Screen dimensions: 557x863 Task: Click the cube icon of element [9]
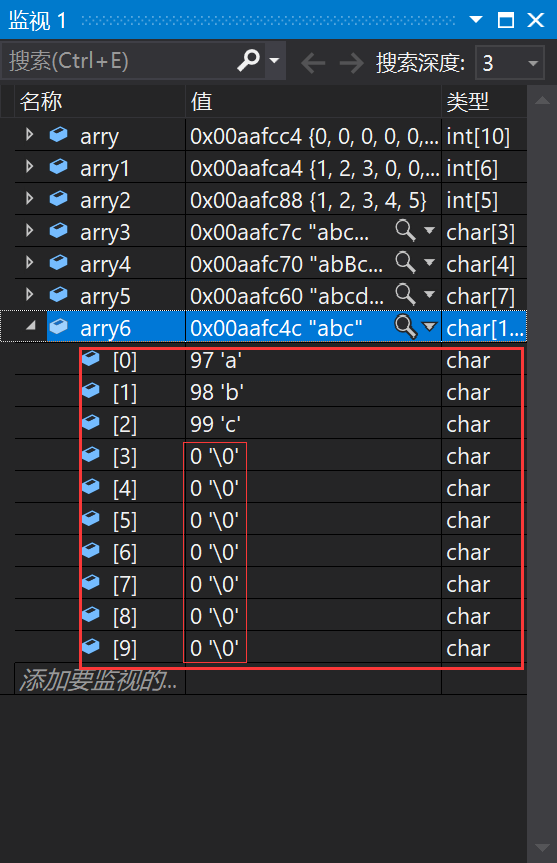click(x=91, y=646)
